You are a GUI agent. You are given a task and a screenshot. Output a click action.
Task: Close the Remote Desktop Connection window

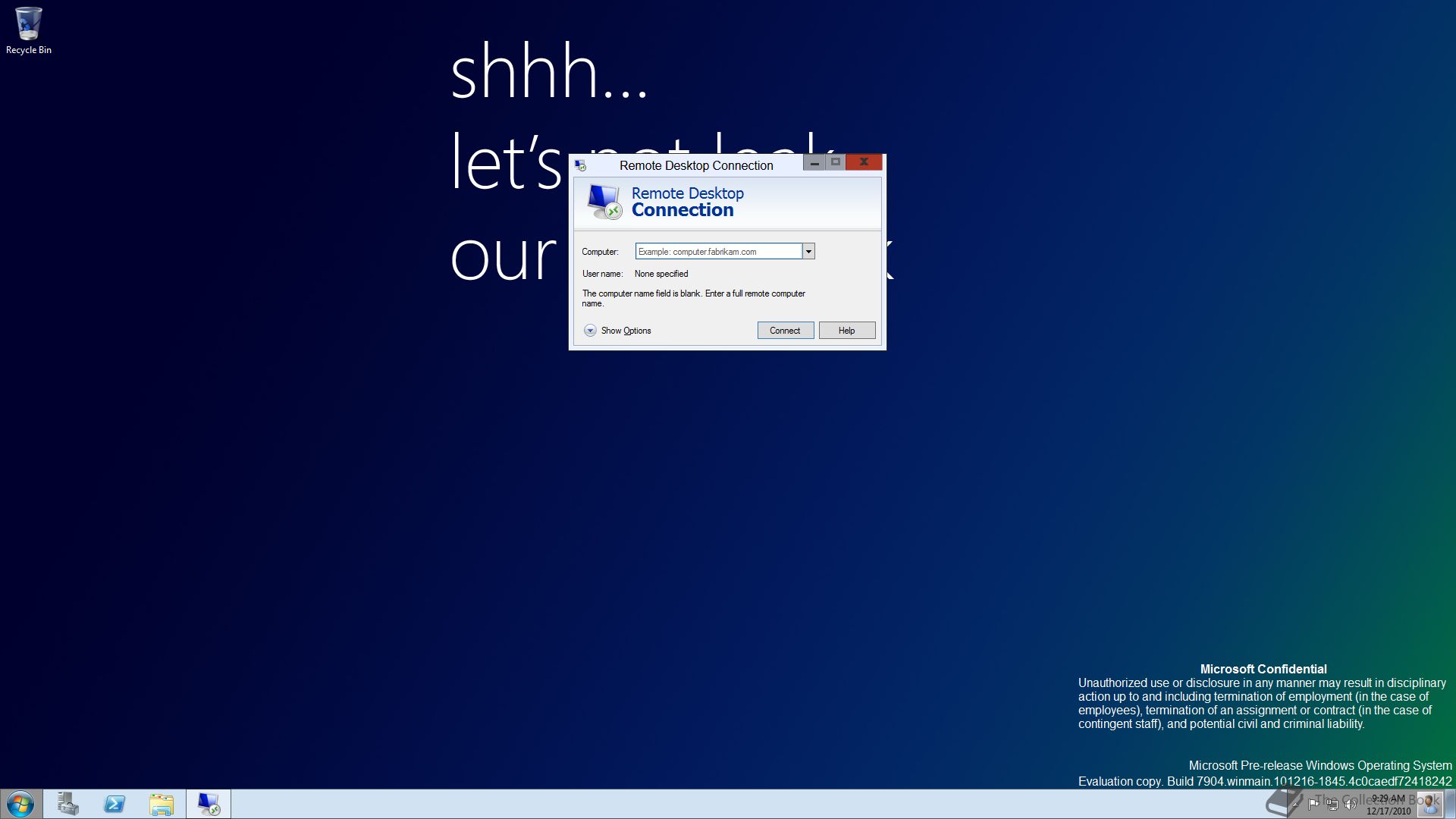pyautogui.click(x=864, y=162)
